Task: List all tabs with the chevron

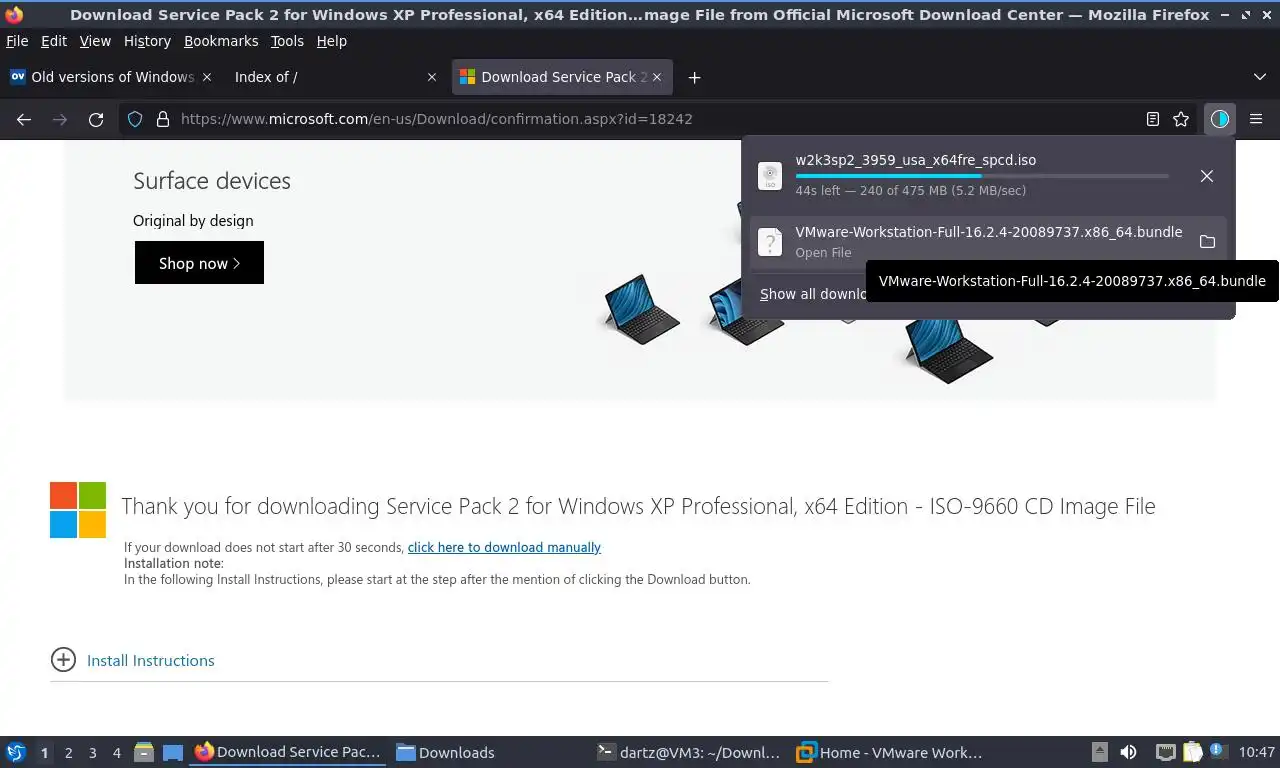Action: [x=1260, y=77]
